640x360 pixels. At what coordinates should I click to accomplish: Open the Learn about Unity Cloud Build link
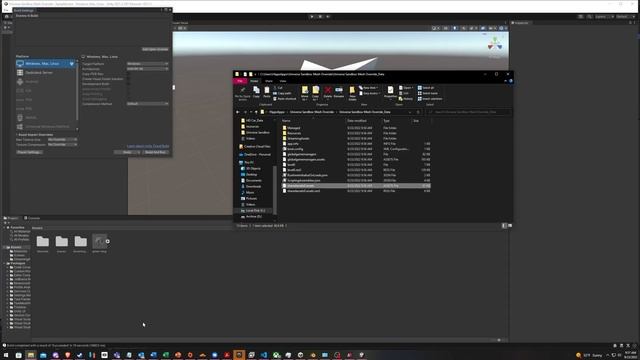pyautogui.click(x=148, y=146)
